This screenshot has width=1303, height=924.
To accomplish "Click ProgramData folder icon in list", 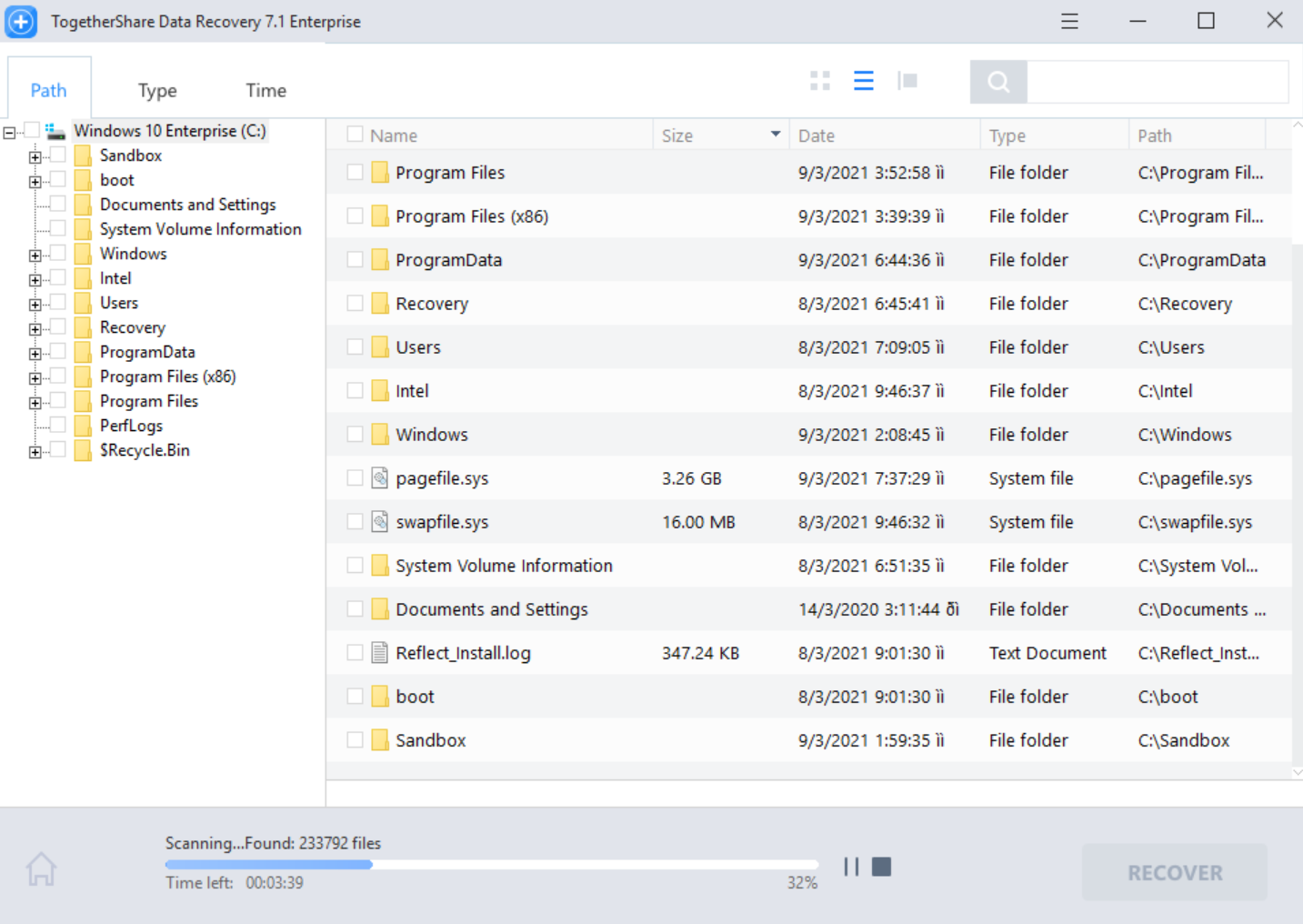I will click(380, 259).
